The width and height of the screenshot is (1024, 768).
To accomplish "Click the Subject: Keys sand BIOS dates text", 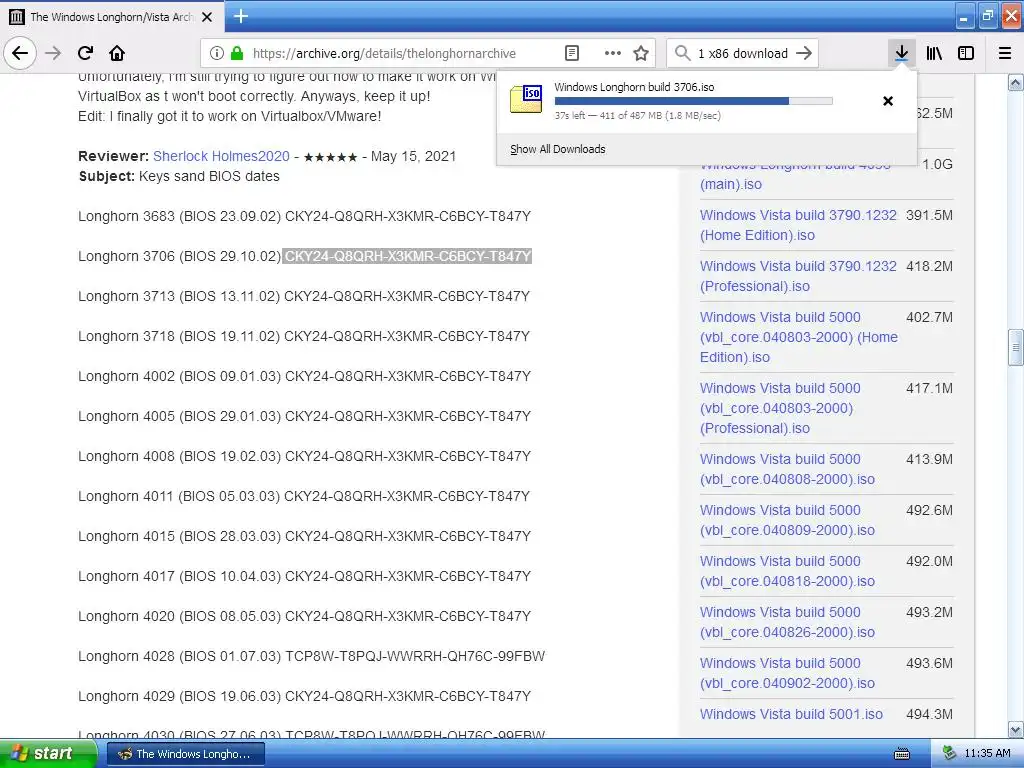I will point(179,176).
